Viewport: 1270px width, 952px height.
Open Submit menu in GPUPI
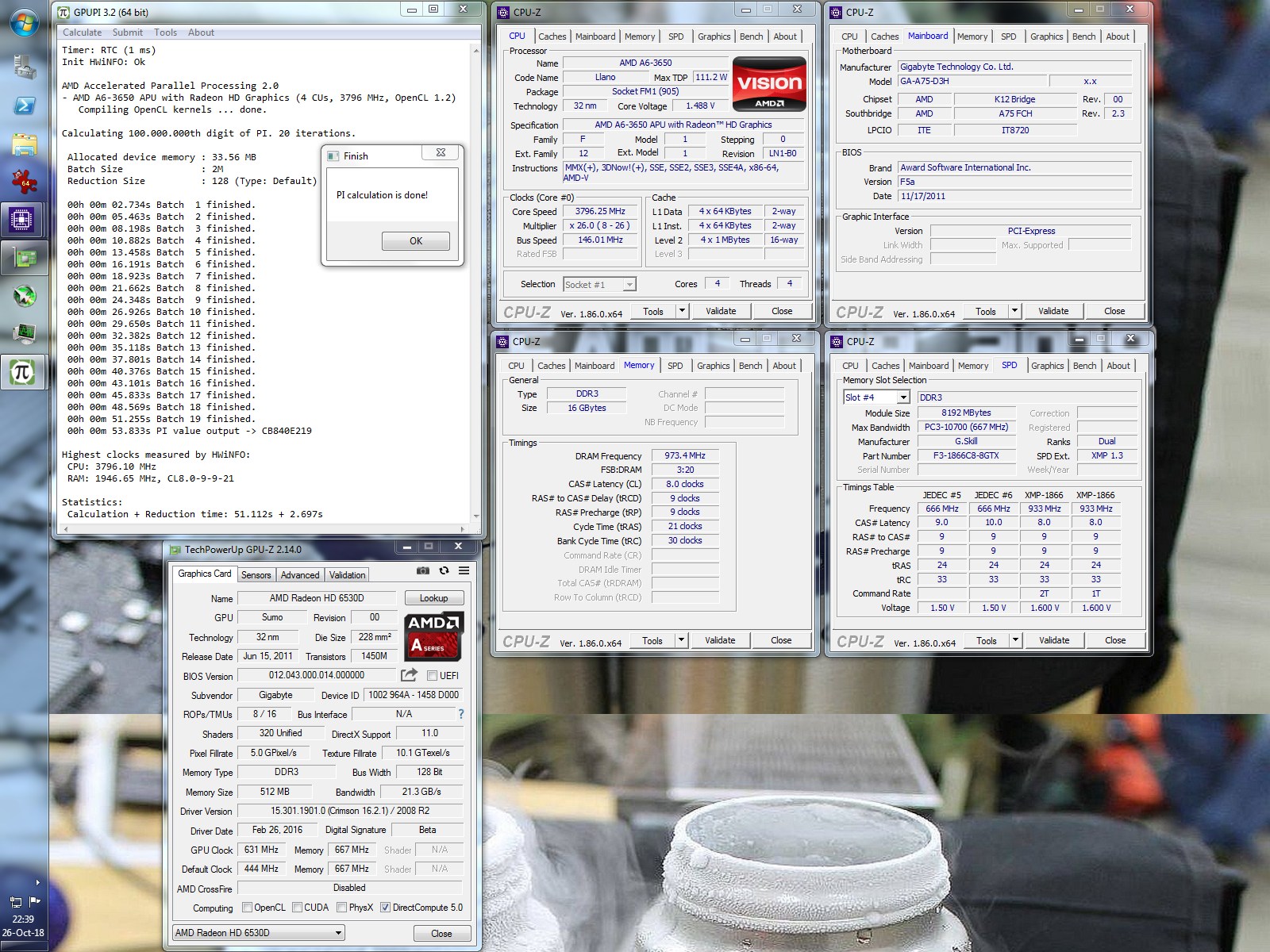128,33
